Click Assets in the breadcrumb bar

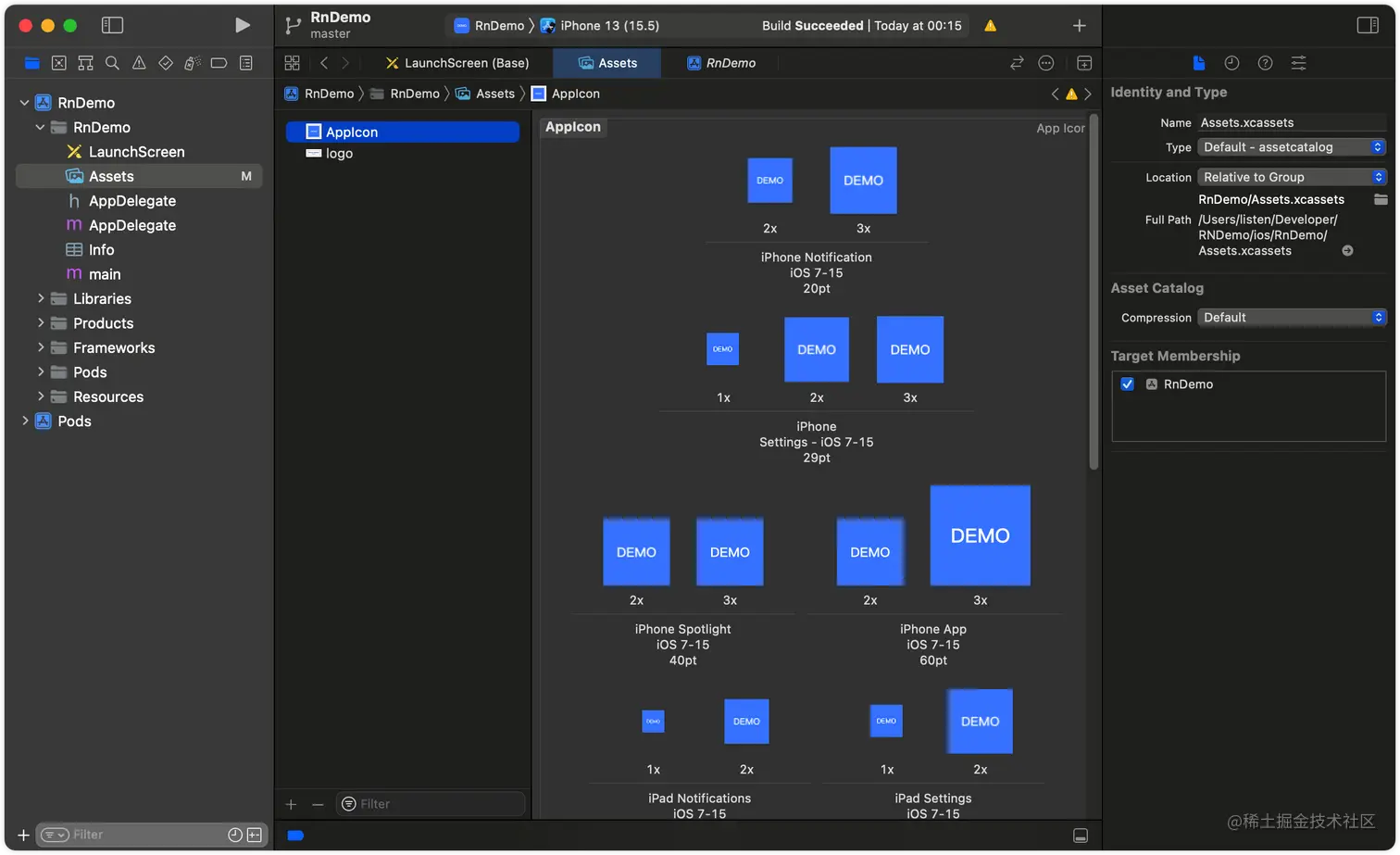point(485,94)
